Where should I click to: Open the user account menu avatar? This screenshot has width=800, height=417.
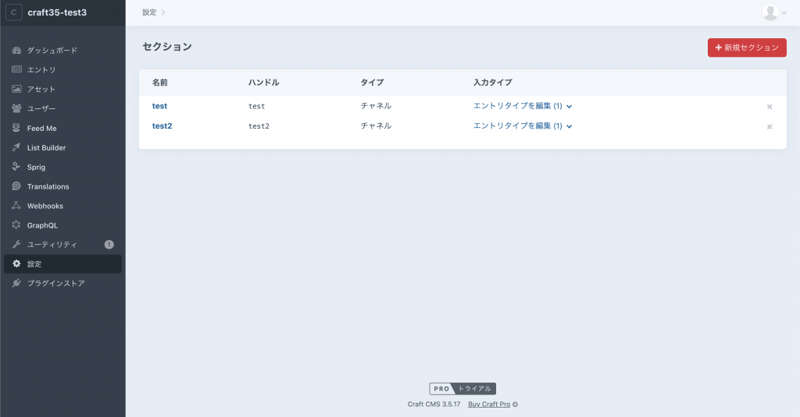(x=771, y=13)
